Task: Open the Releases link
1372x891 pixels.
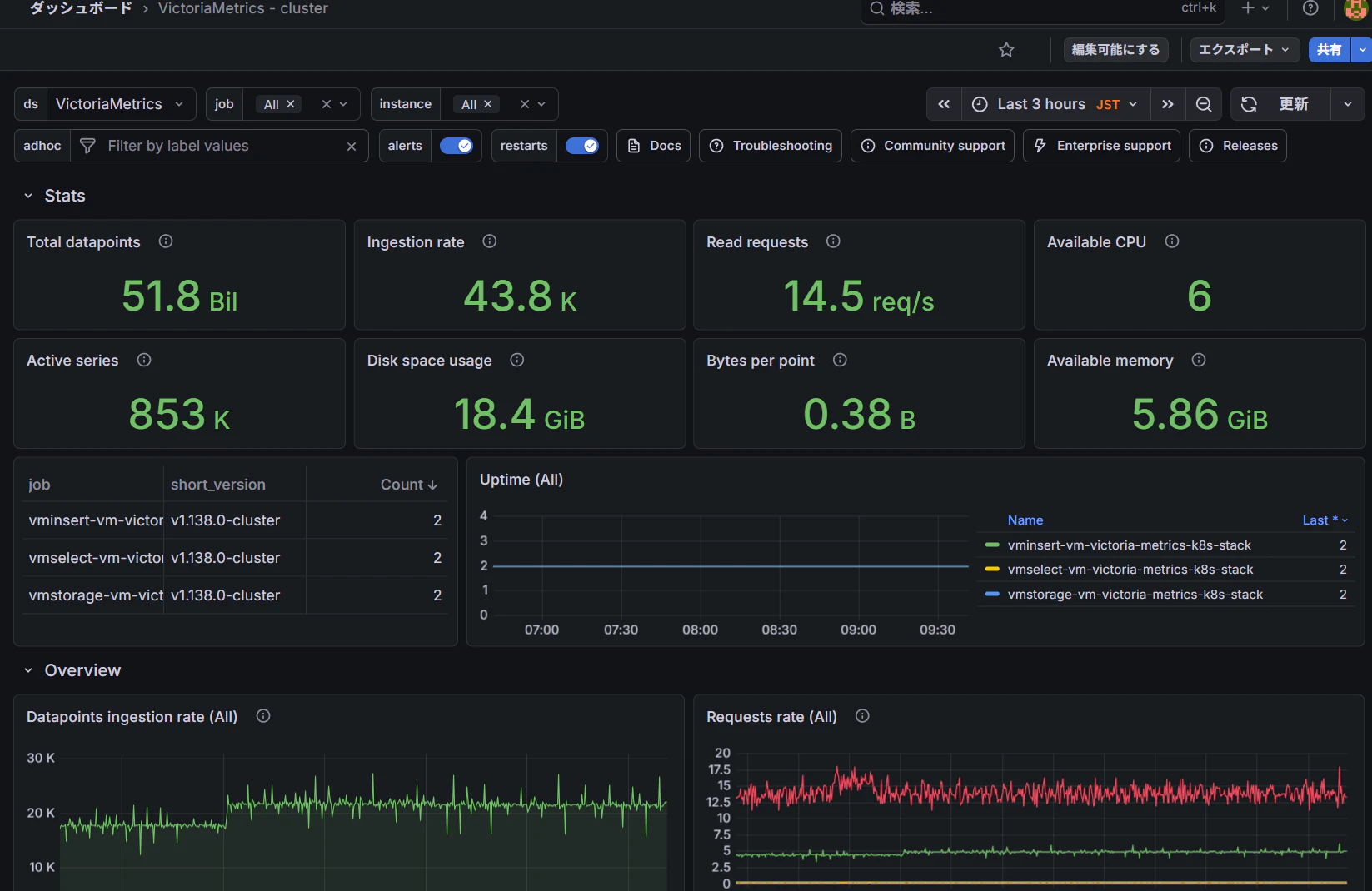Action: [x=1238, y=146]
